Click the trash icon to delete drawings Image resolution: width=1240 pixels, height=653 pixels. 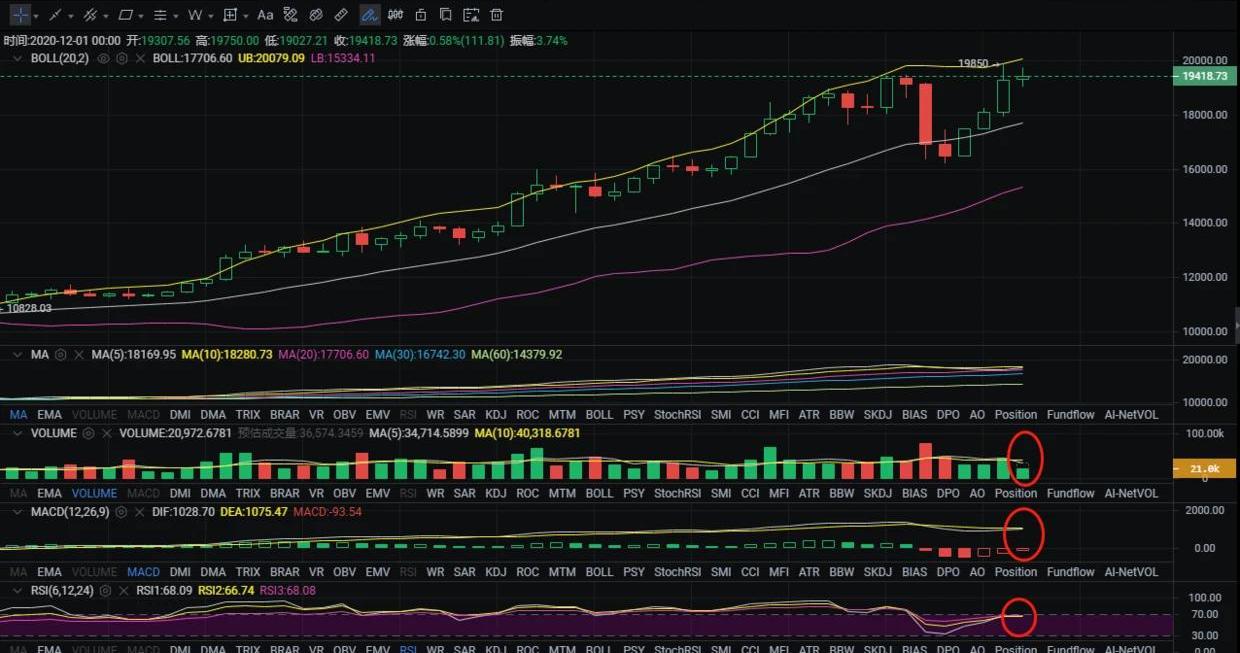496,15
